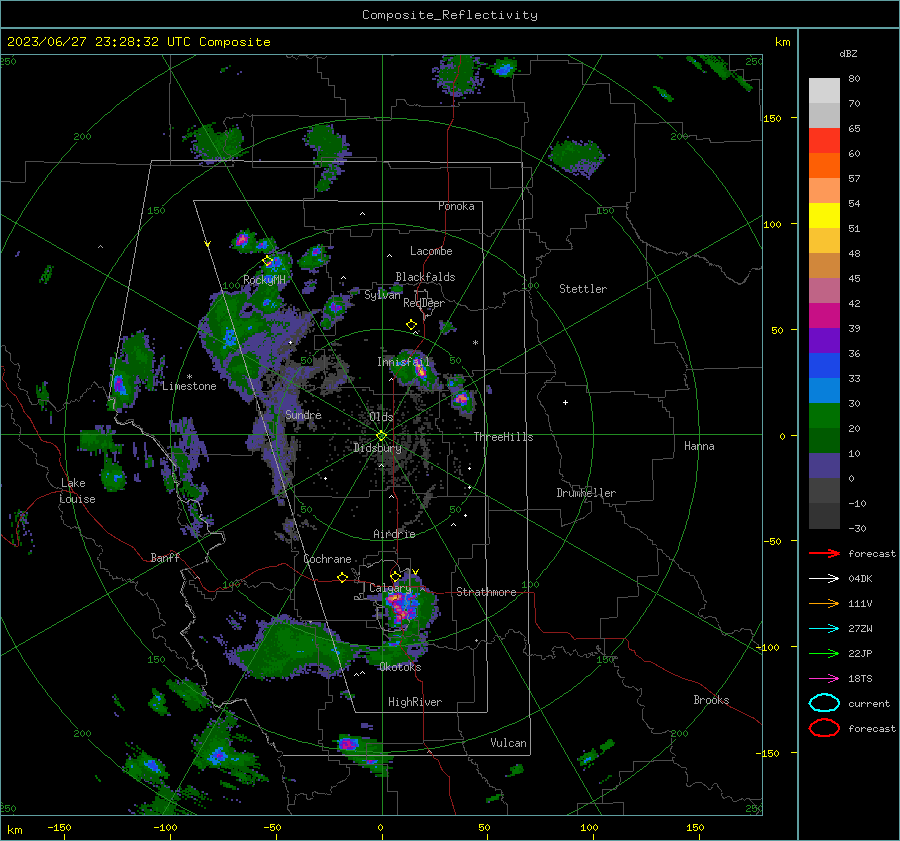Click the Limestone label
Image resolution: width=900 pixels, height=841 pixels.
(189, 386)
